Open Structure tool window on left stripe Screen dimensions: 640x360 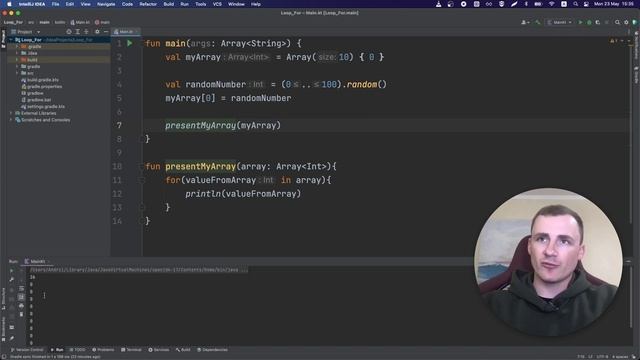(3, 298)
